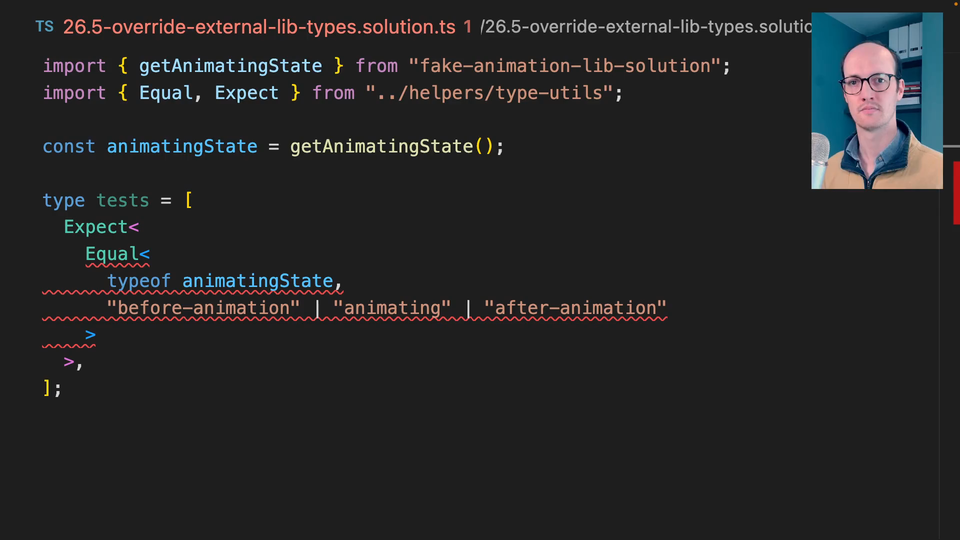The width and height of the screenshot is (960, 540).
Task: Click the tests type name
Action: point(123,200)
